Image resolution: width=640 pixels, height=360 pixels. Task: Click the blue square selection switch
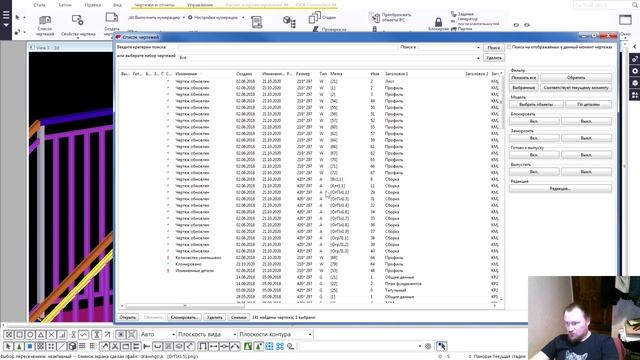29,346
